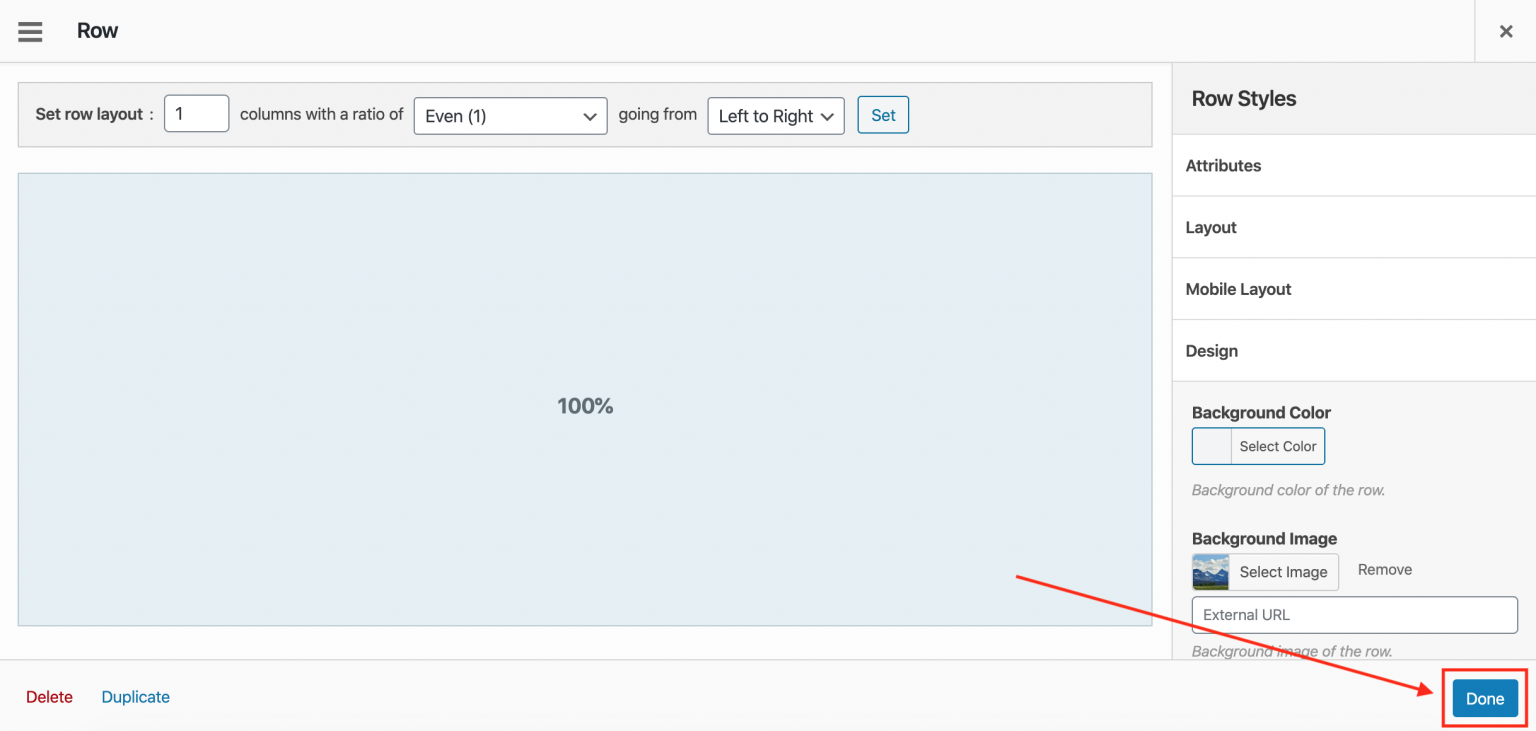The image size is (1536, 731).
Task: Delete this row
Action: pyautogui.click(x=49, y=697)
